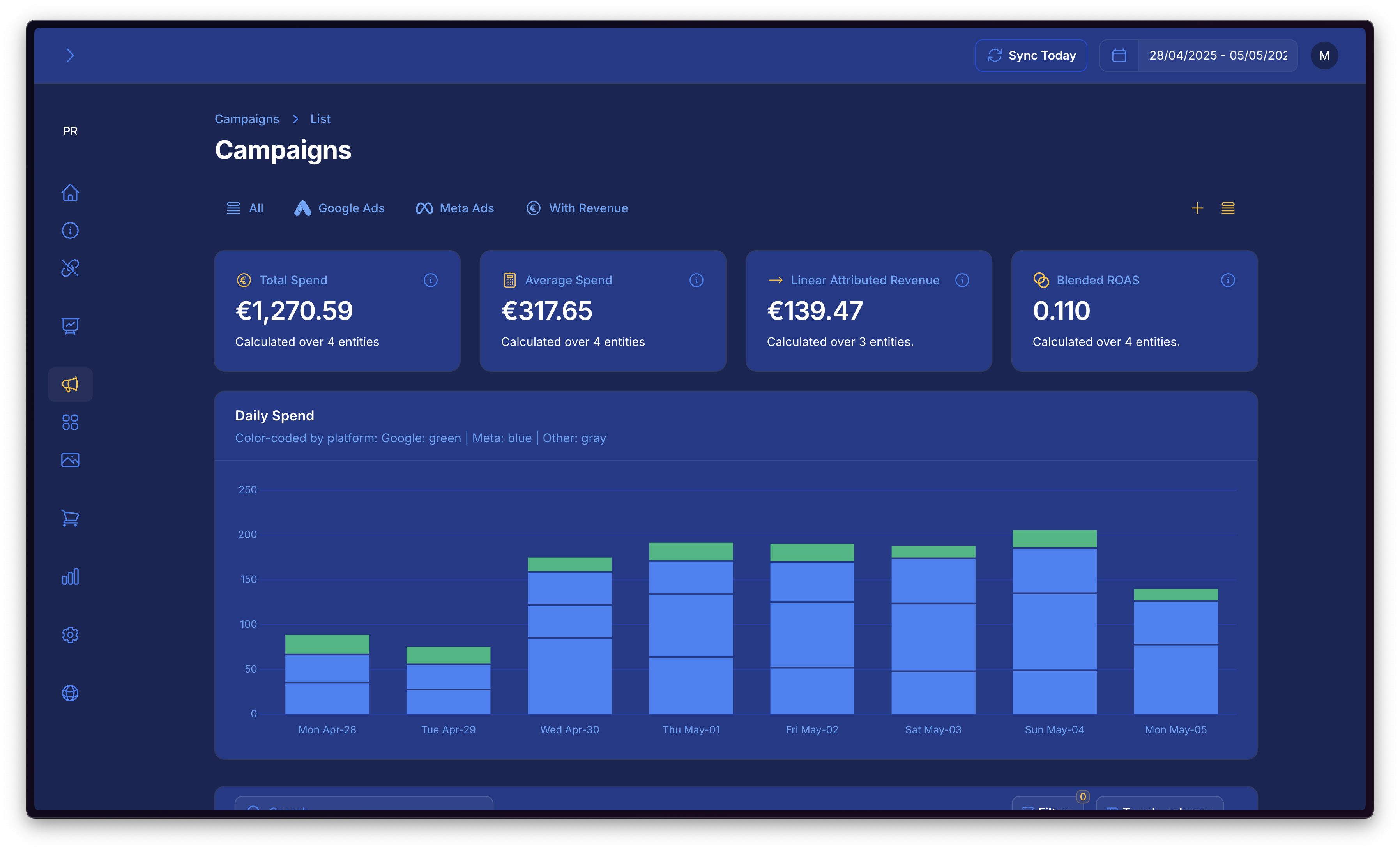This screenshot has height=851, width=1400.
Task: Click the four-squares grid sidebar icon
Action: pyautogui.click(x=70, y=422)
